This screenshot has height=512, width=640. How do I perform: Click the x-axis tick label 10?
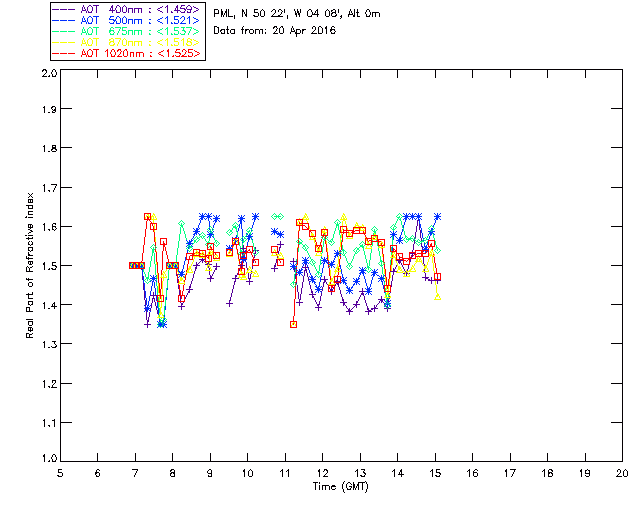click(x=247, y=473)
